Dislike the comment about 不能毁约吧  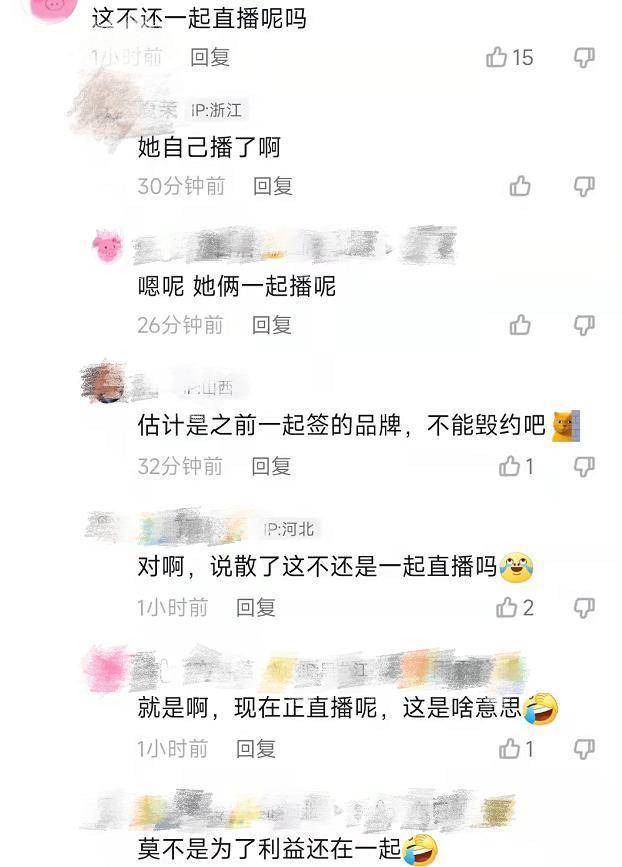tap(584, 467)
